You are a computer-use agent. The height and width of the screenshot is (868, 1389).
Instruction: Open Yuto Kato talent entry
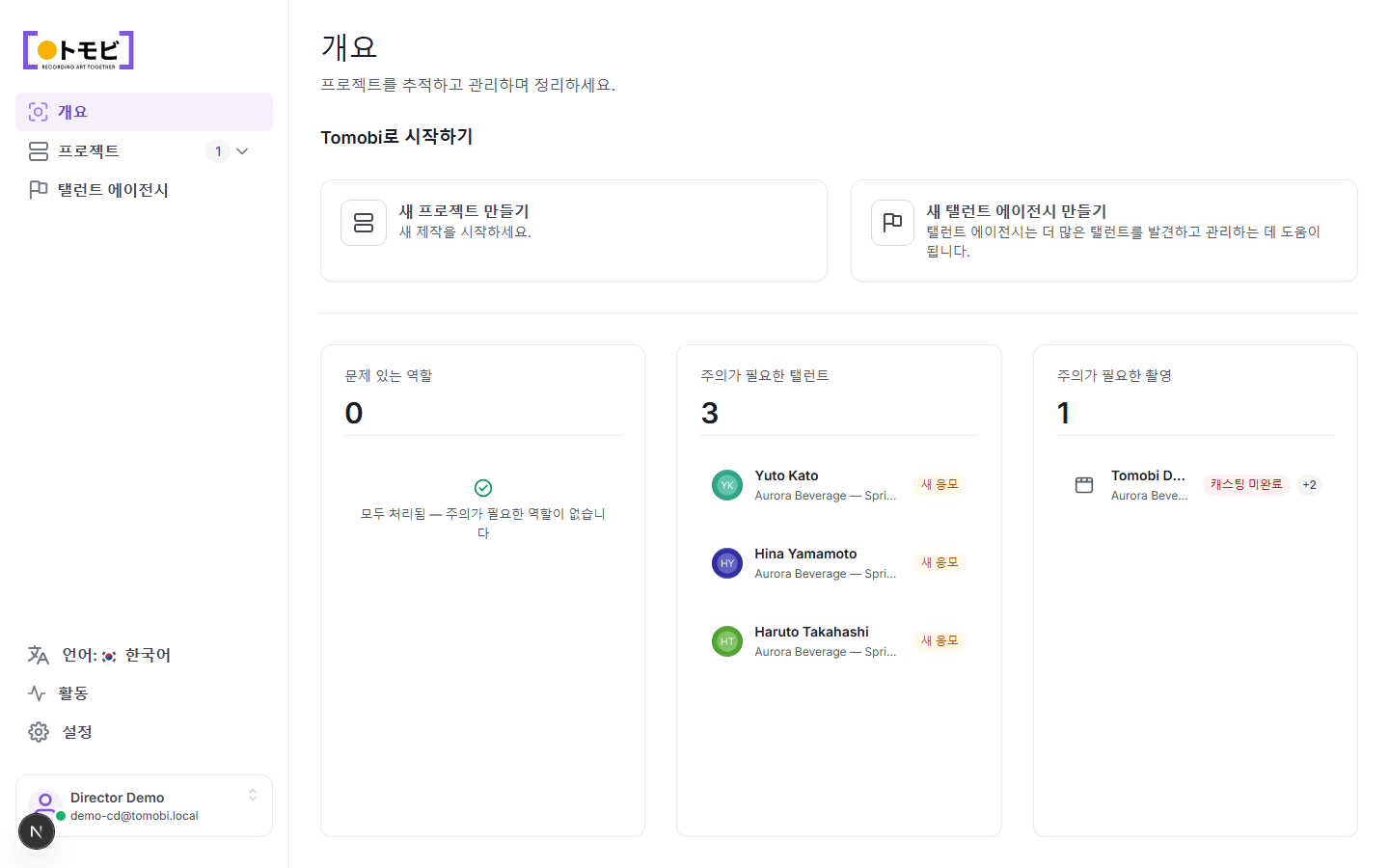(839, 485)
